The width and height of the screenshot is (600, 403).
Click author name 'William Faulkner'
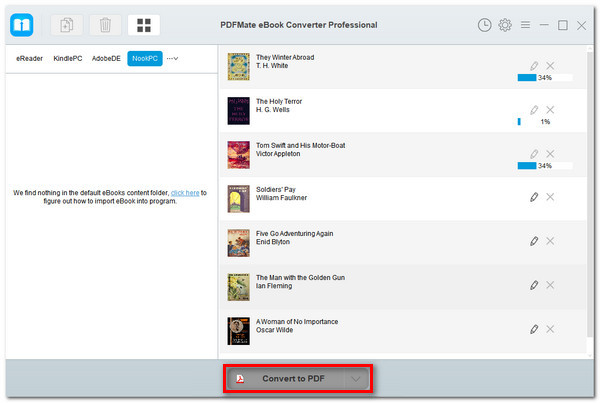click(281, 198)
